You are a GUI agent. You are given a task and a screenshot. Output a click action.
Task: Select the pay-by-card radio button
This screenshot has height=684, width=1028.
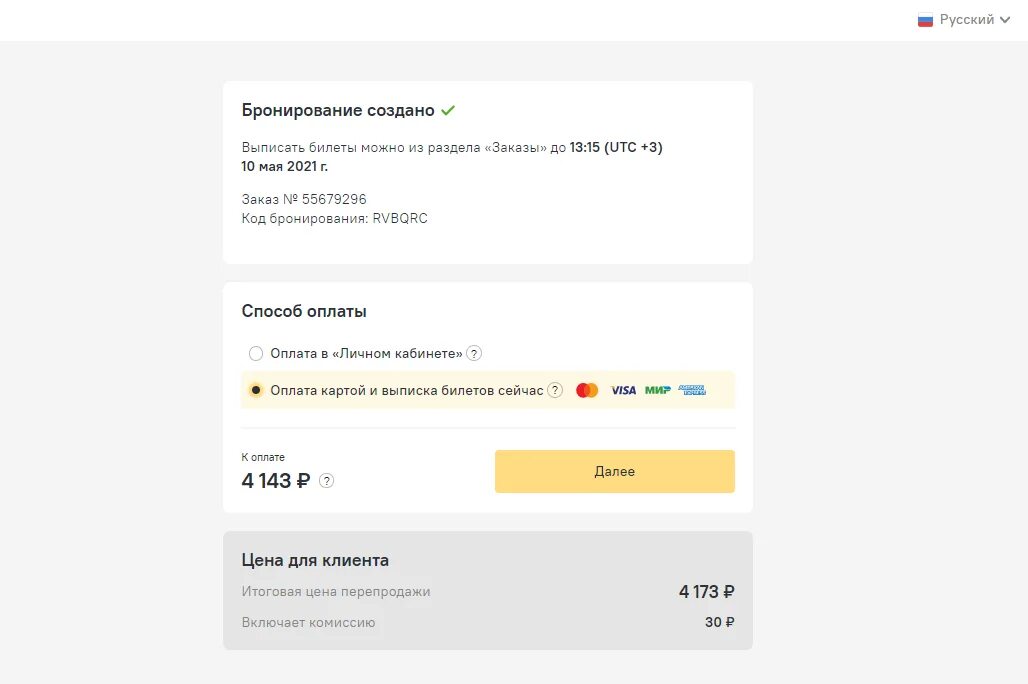tap(256, 390)
